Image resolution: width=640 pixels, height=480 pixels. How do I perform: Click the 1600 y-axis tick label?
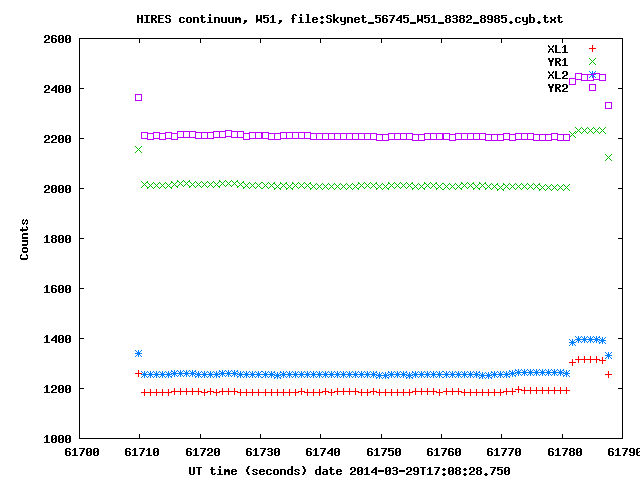pos(58,289)
